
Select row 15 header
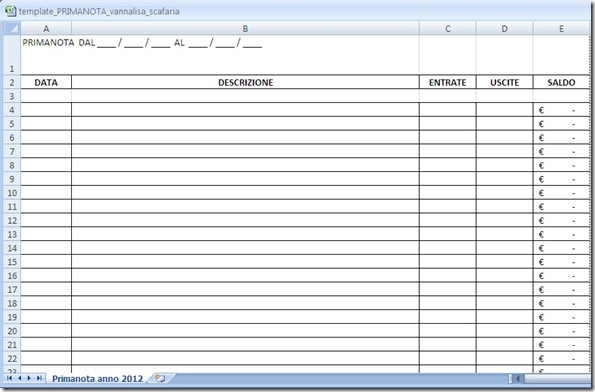pos(12,262)
